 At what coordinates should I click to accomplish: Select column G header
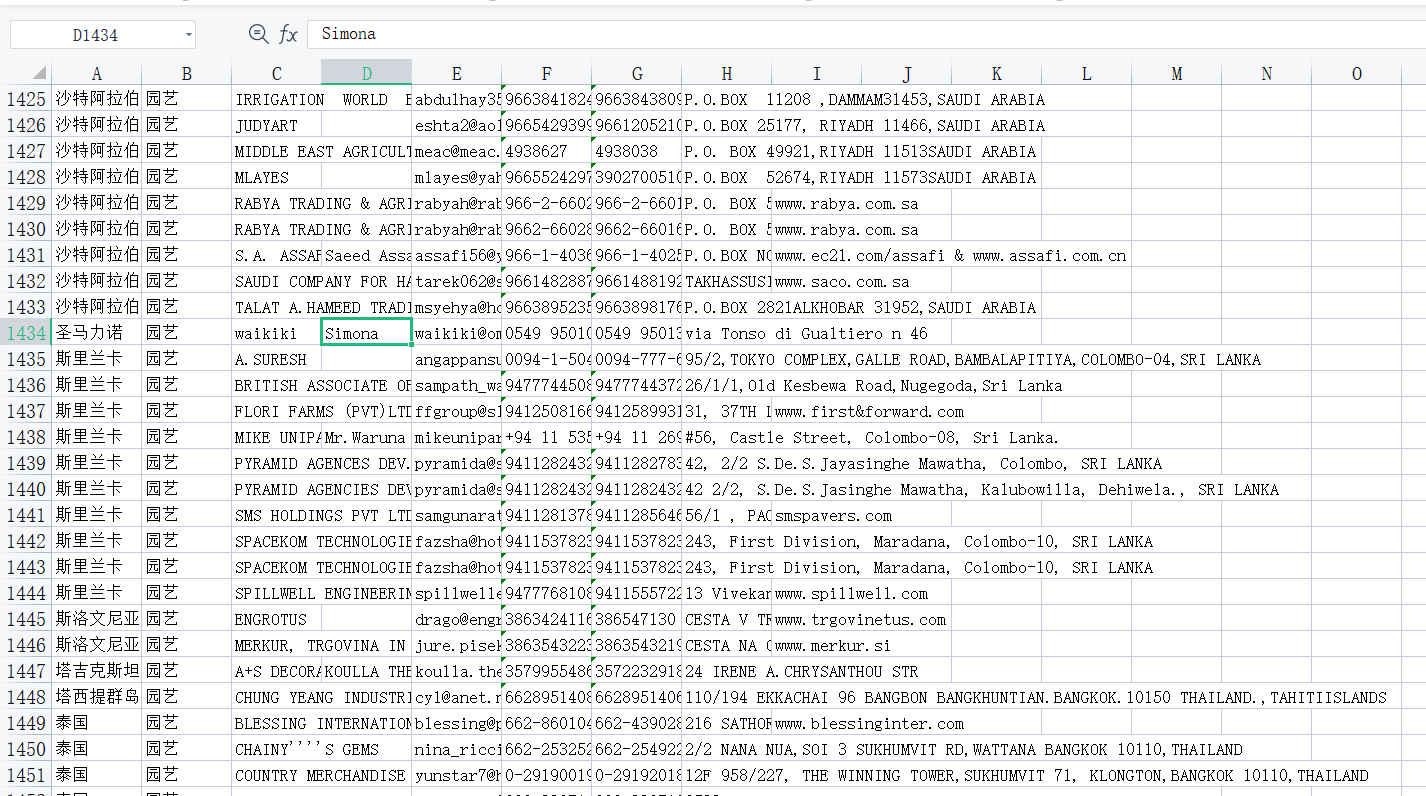pos(637,73)
